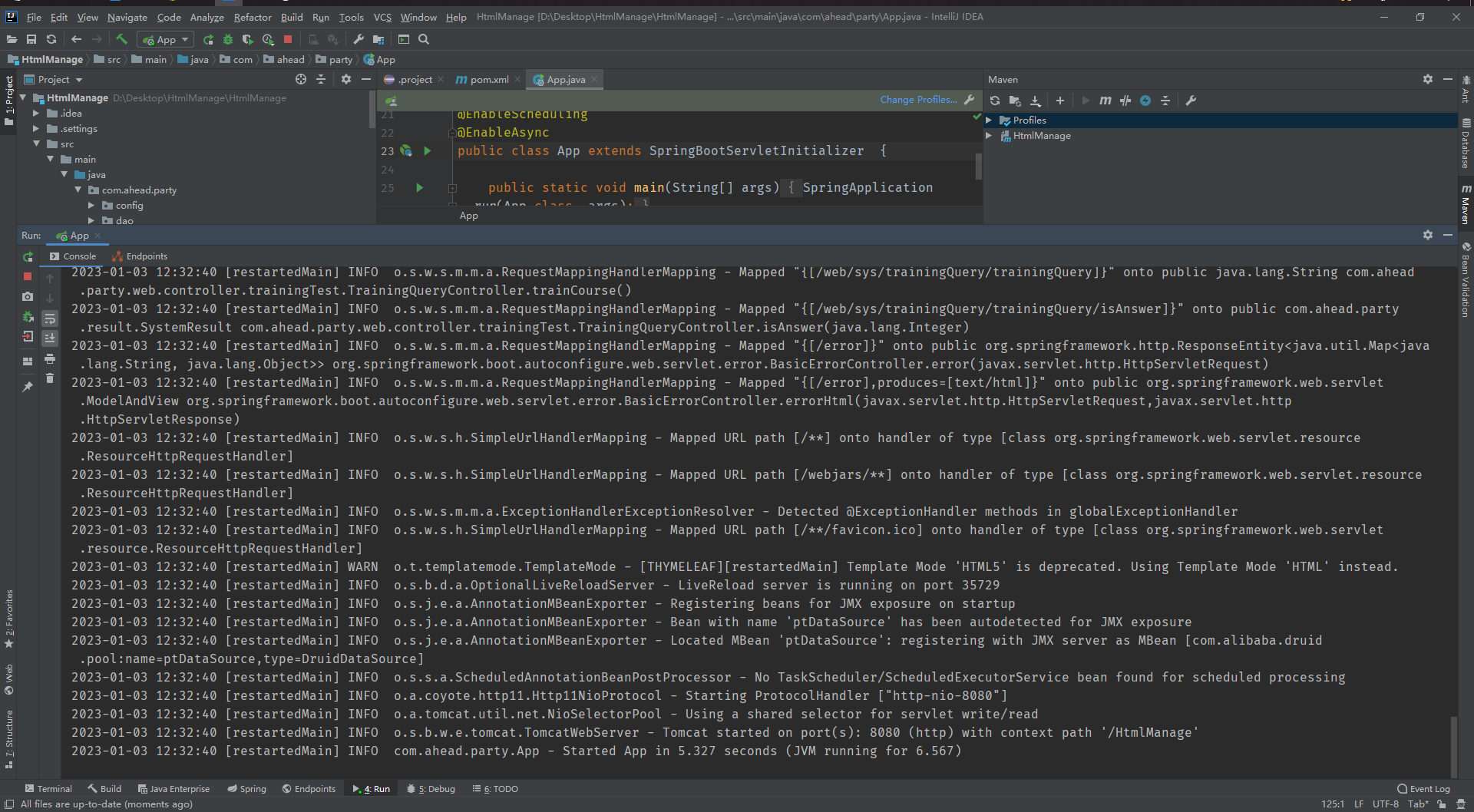The height and width of the screenshot is (812, 1474).
Task: Reload All Maven Projects
Action: (x=994, y=101)
